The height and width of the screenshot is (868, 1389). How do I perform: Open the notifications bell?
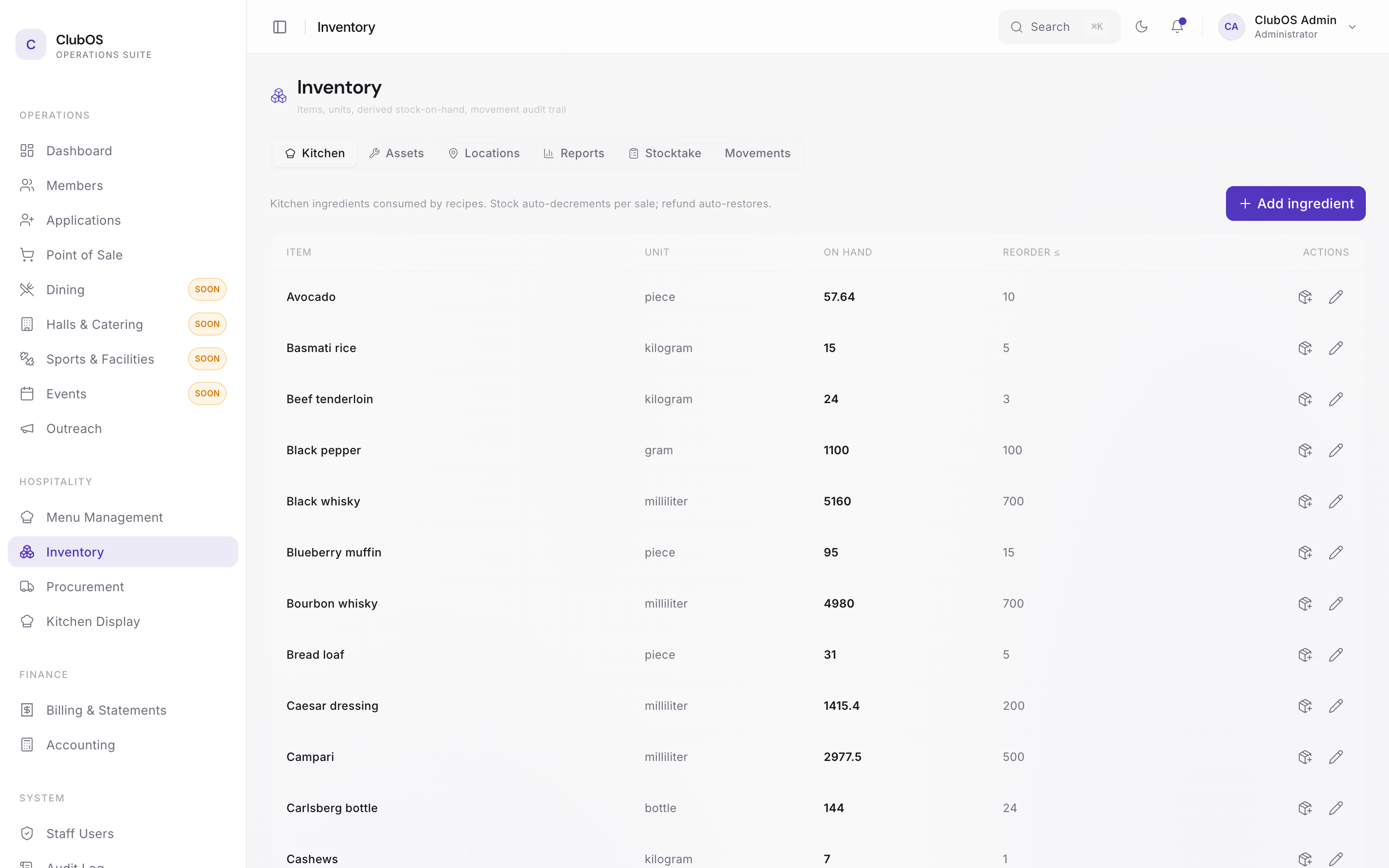(x=1177, y=27)
